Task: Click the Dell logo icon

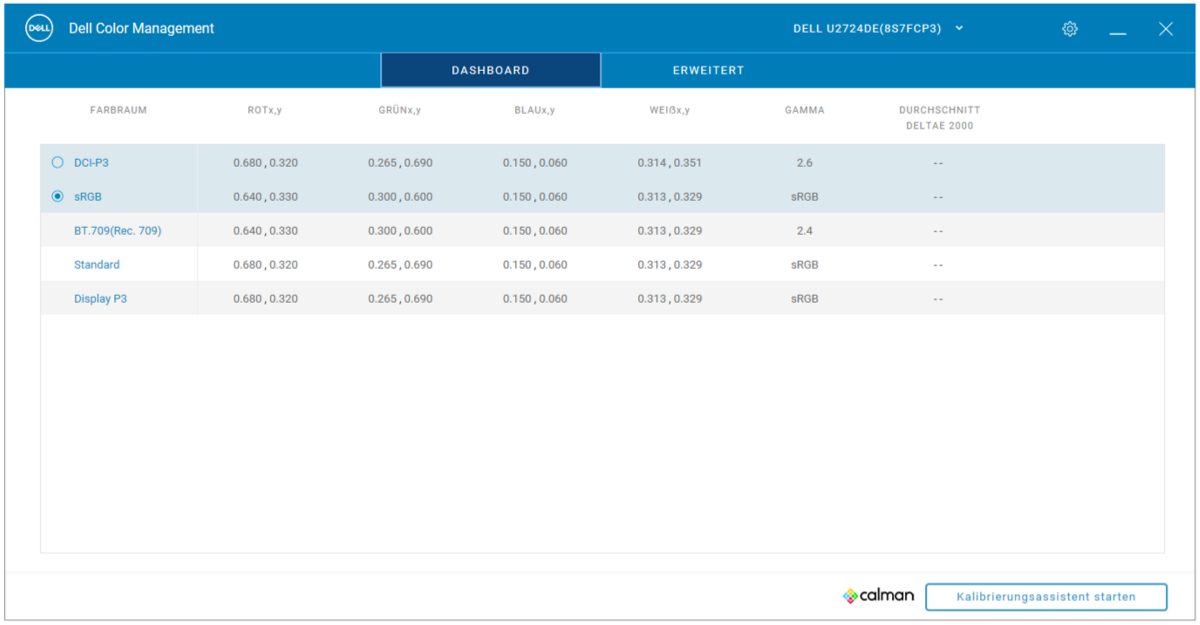Action: [39, 29]
